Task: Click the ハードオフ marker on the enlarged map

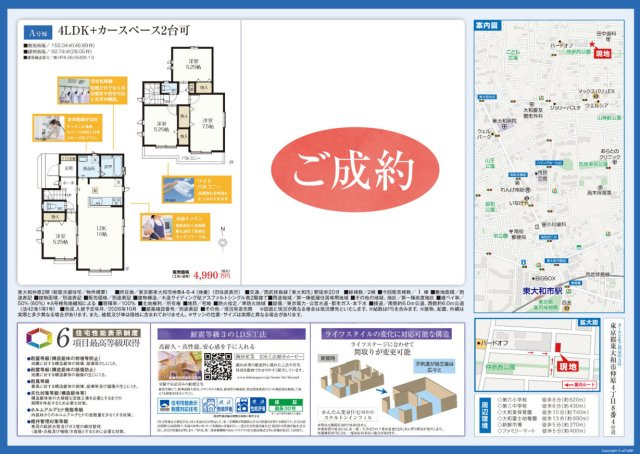Action: pyautogui.click(x=479, y=343)
